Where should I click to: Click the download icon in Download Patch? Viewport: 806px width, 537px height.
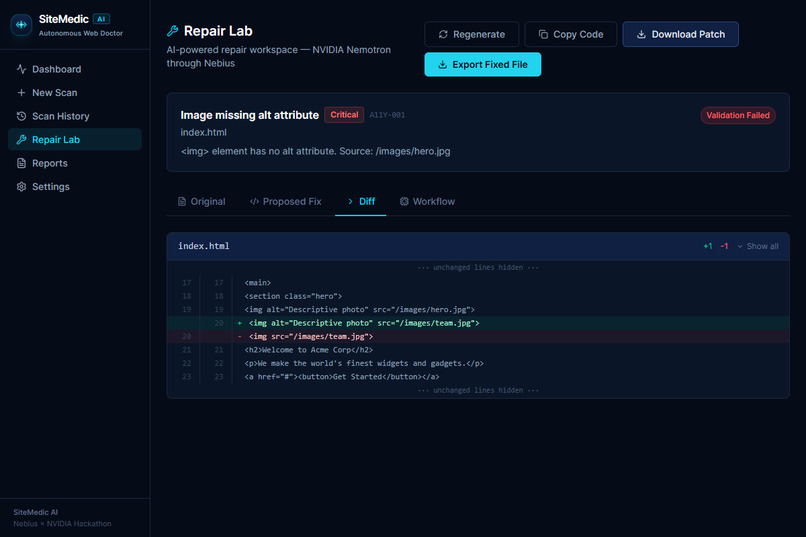[x=641, y=34]
